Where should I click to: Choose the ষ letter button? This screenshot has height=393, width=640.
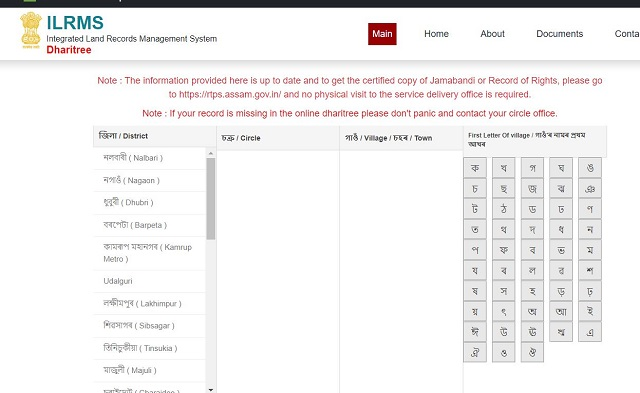[475, 291]
